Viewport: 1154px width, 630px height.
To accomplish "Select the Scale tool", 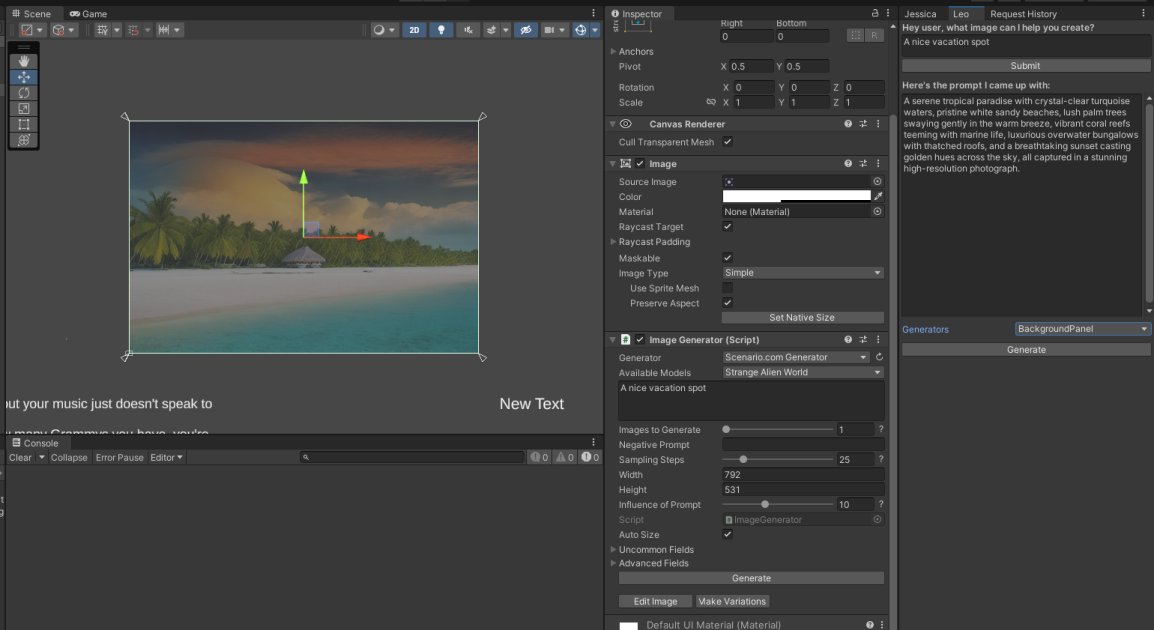I will pyautogui.click(x=24, y=109).
